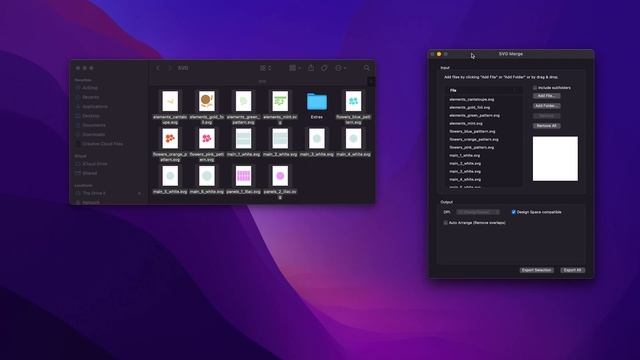Select main_3_white.svg icon in Finder
This screenshot has width=640, height=360.
317,138
